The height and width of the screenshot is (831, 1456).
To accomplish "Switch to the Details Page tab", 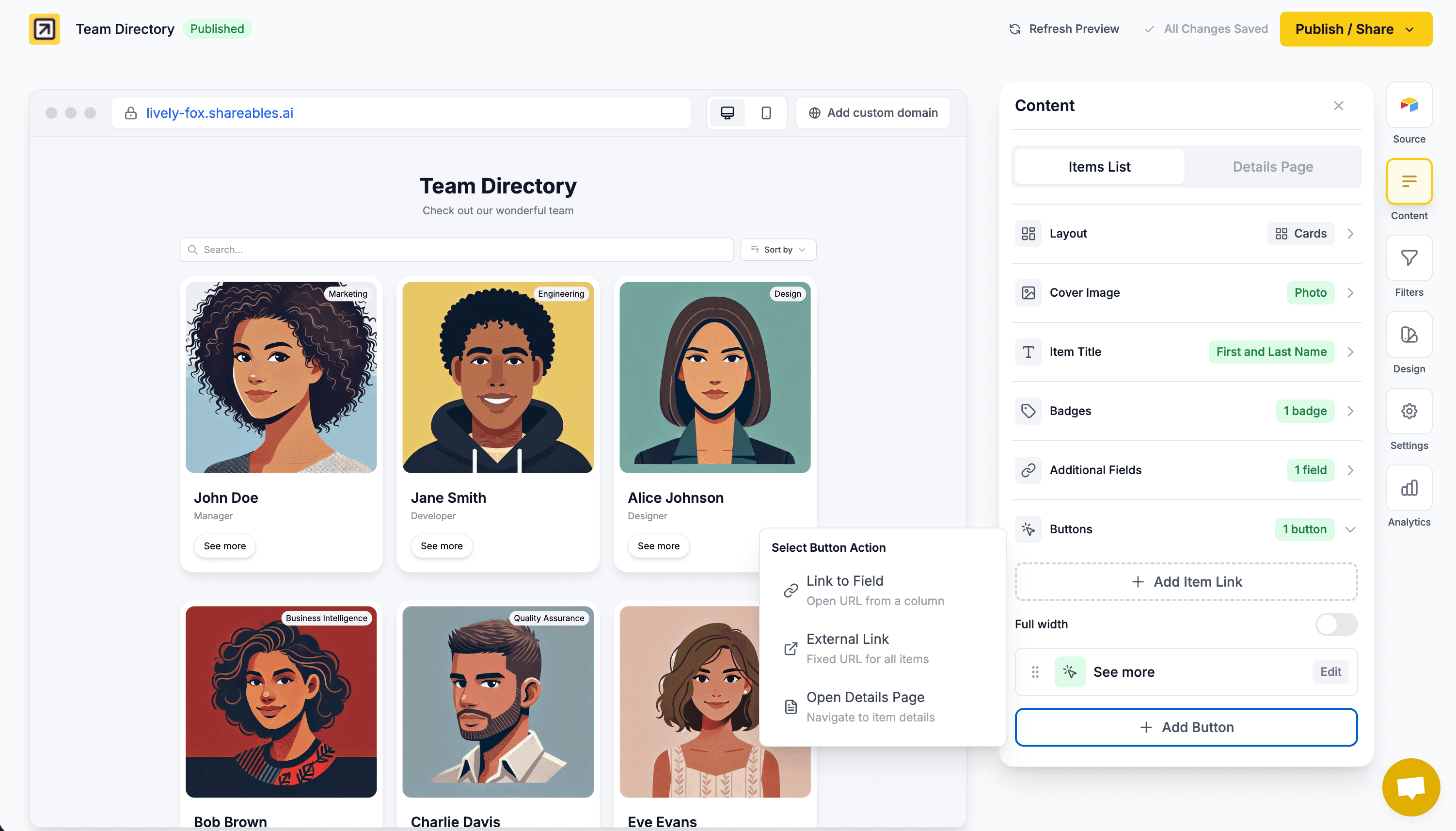I will click(x=1272, y=167).
